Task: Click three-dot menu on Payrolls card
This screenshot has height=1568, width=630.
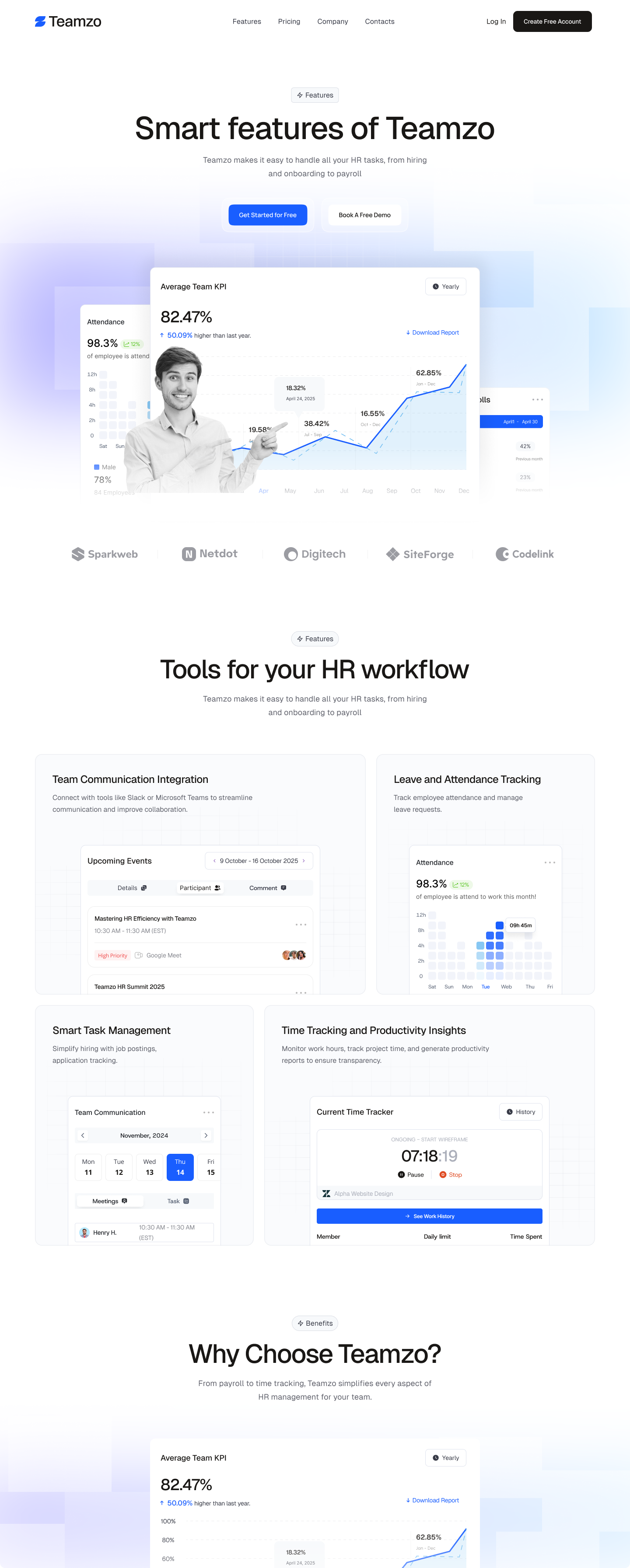Action: [x=538, y=400]
